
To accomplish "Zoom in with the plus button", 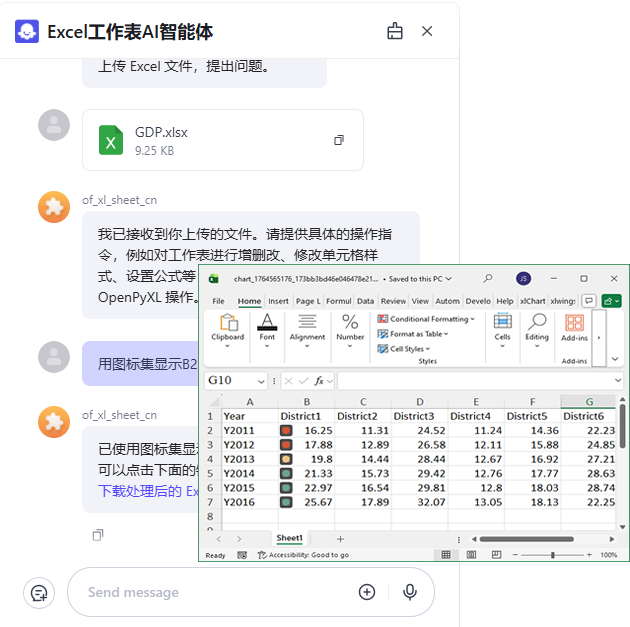I will 589,555.
